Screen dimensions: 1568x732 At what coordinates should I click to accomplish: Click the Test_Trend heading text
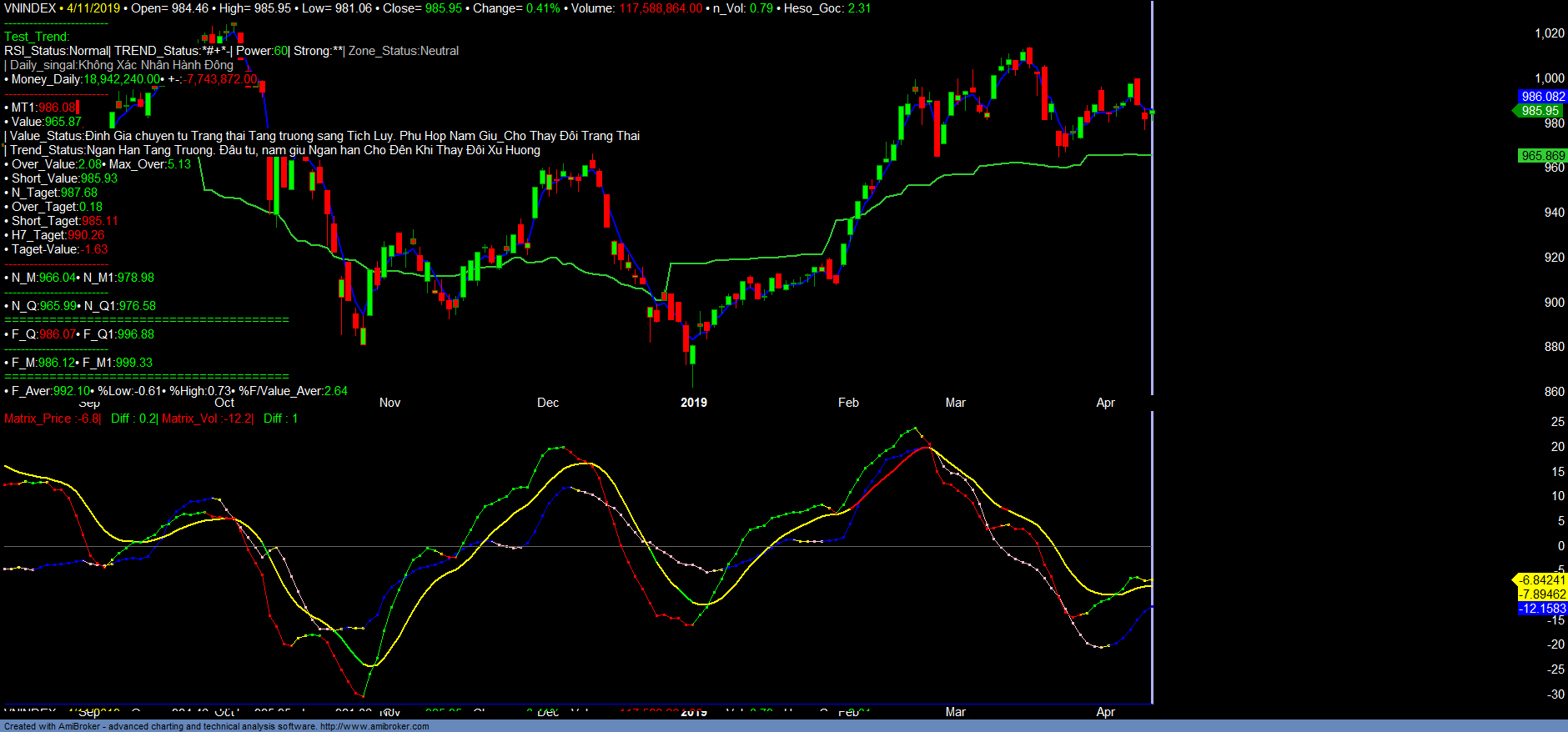(x=37, y=37)
